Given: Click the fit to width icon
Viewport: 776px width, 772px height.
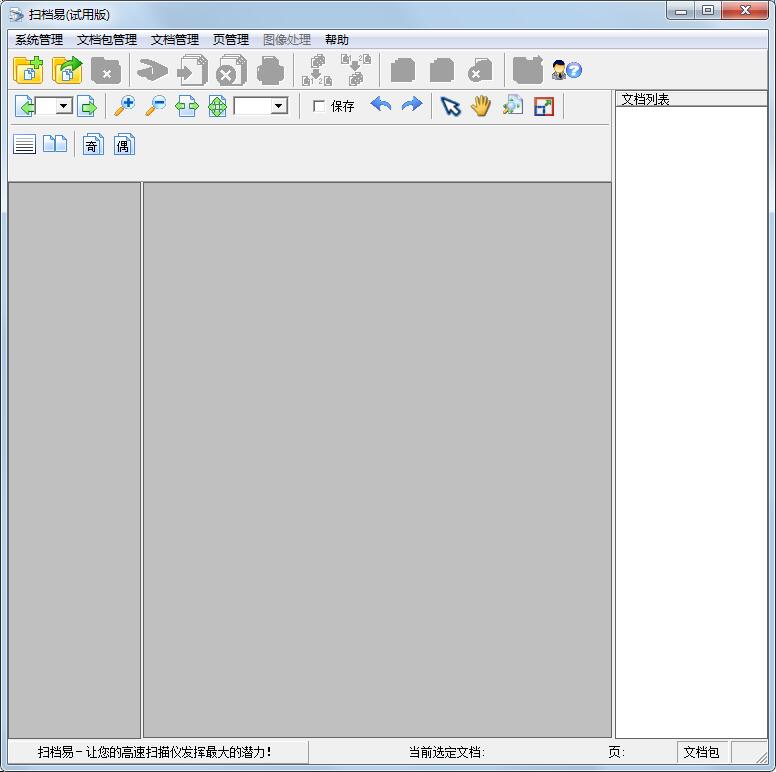Looking at the screenshot, I should click(x=187, y=106).
